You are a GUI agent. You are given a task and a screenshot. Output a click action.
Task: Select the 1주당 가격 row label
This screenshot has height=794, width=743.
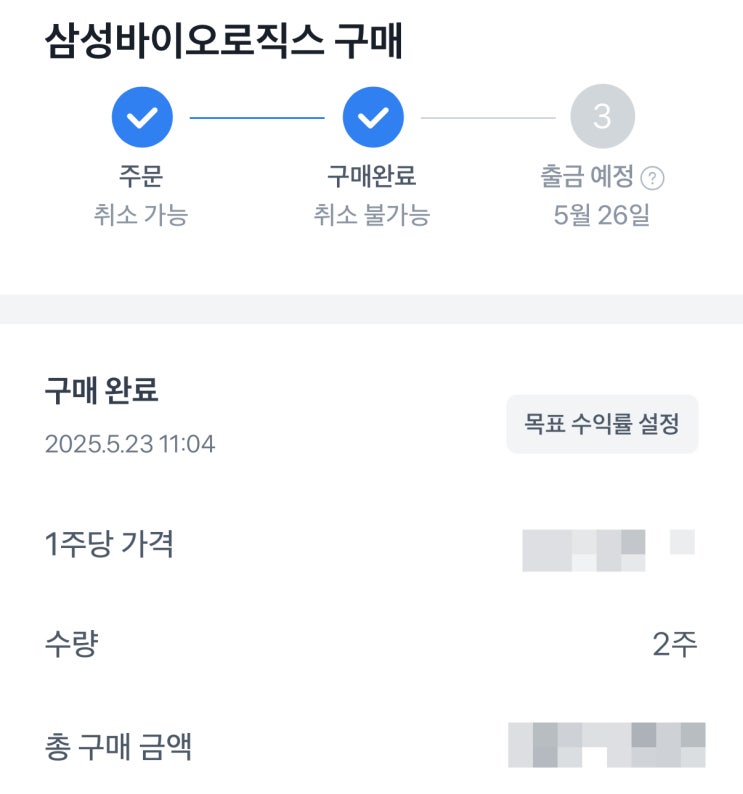pyautogui.click(x=109, y=544)
